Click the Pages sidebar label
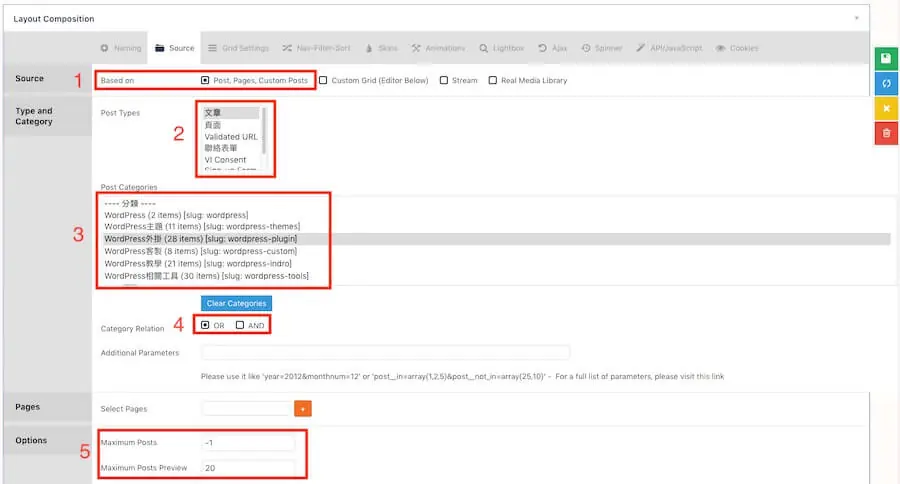The image size is (900, 484). pos(28,406)
